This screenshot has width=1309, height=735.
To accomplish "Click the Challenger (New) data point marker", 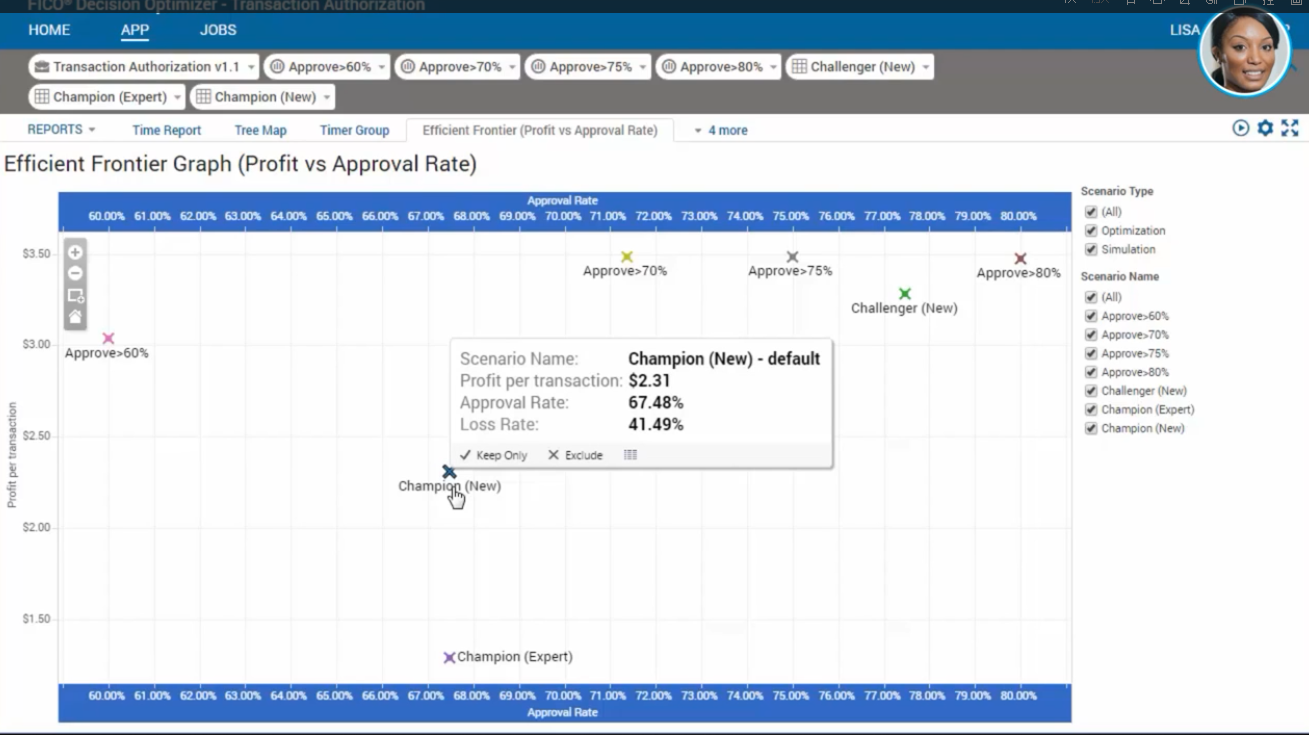I will 905,294.
